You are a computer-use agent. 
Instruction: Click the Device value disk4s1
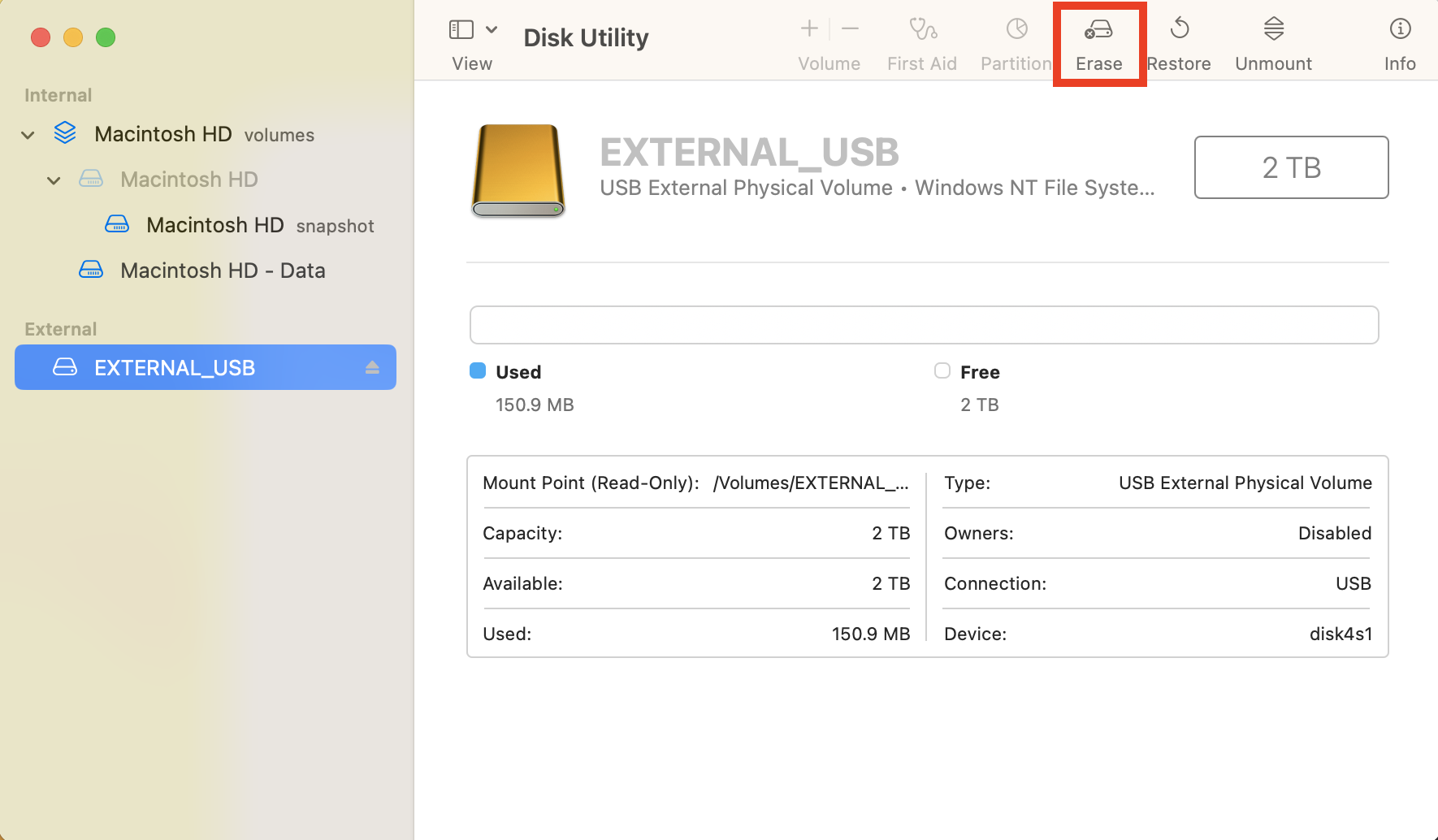click(x=1341, y=634)
